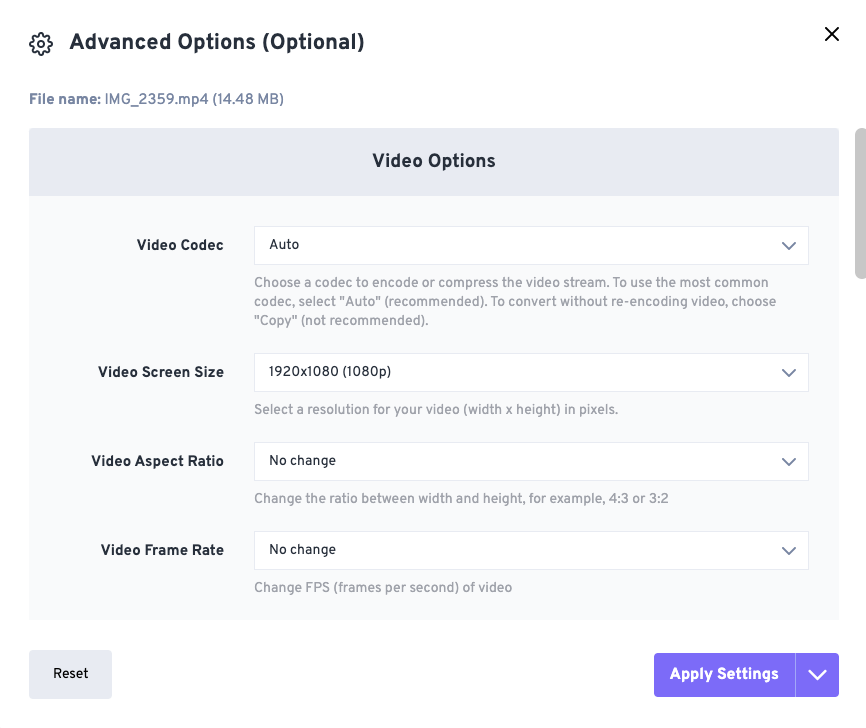The image size is (866, 728).
Task: Open the Video Codec dropdown
Action: [531, 245]
